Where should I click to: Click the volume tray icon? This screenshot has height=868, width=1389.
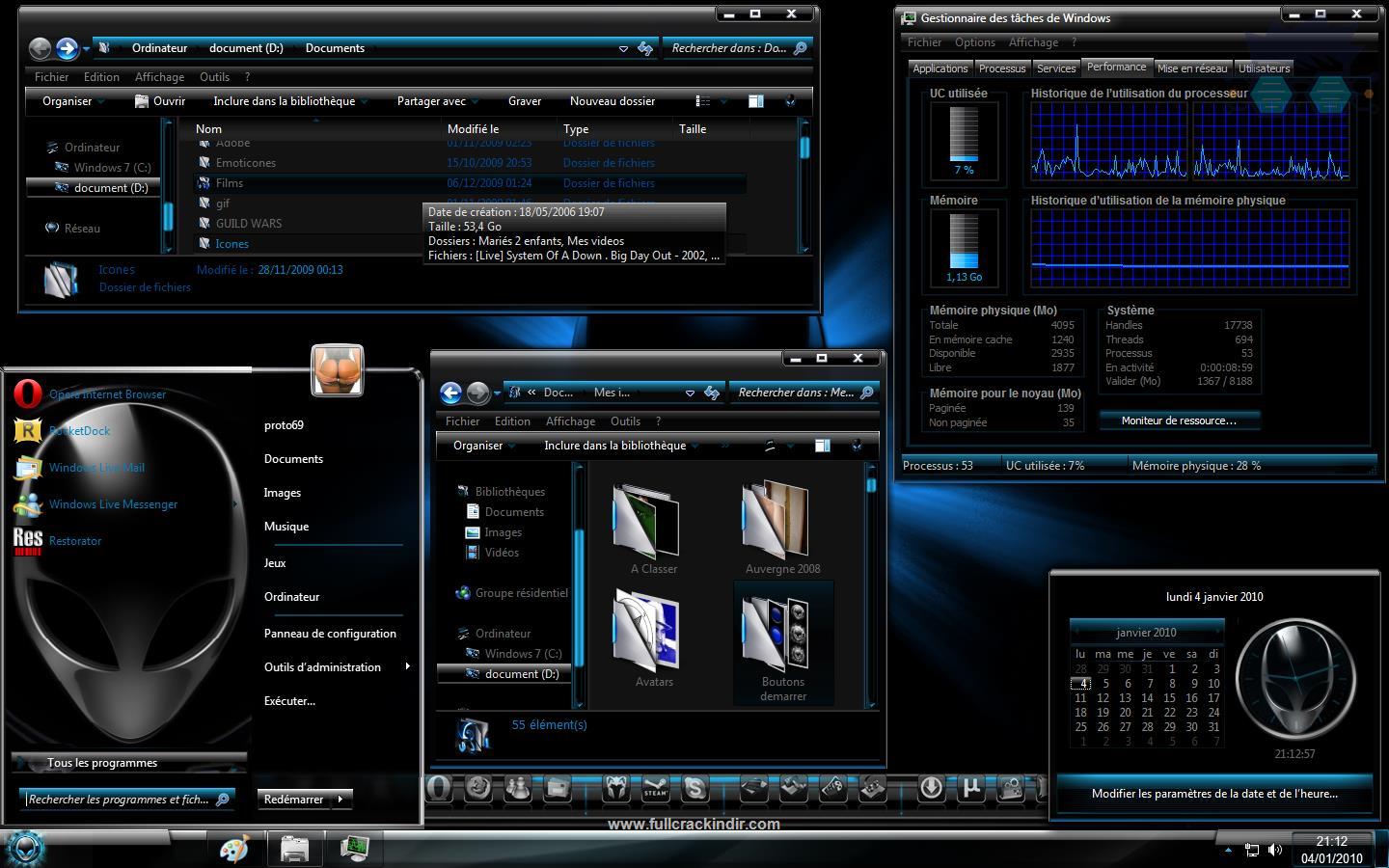(1275, 850)
